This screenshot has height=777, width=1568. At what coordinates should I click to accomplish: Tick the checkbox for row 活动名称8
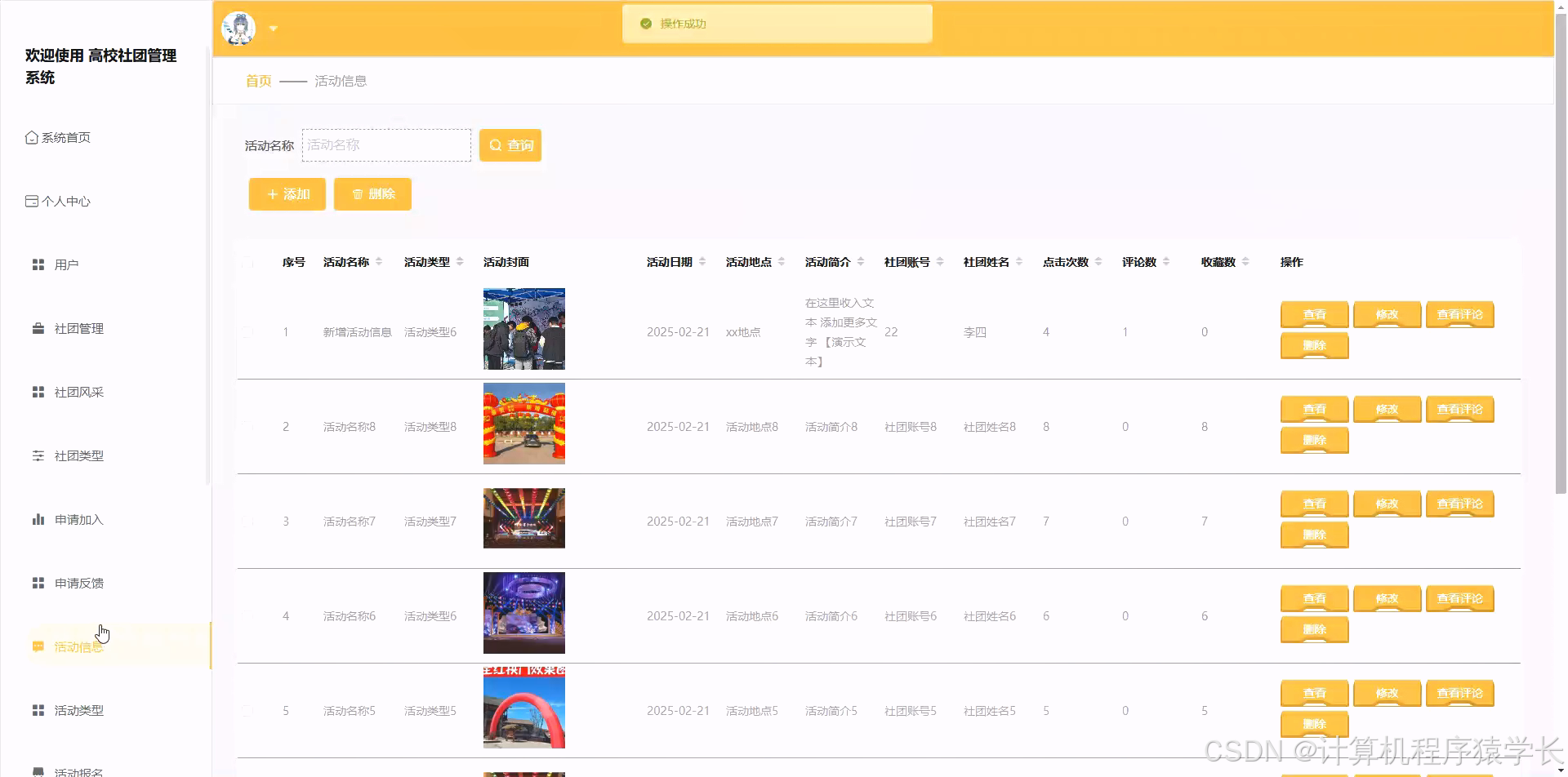pyautogui.click(x=247, y=427)
